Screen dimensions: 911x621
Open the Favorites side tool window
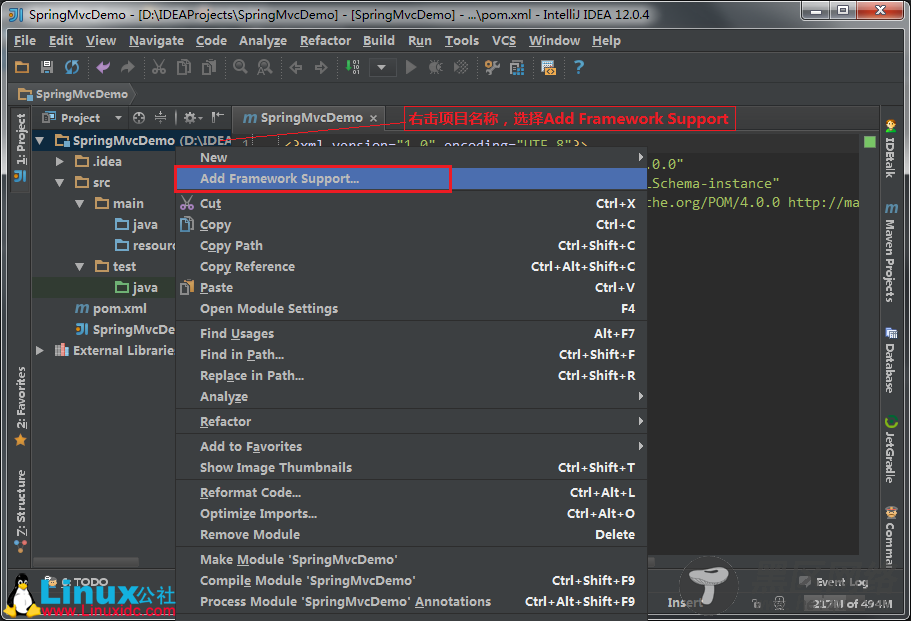[20, 405]
